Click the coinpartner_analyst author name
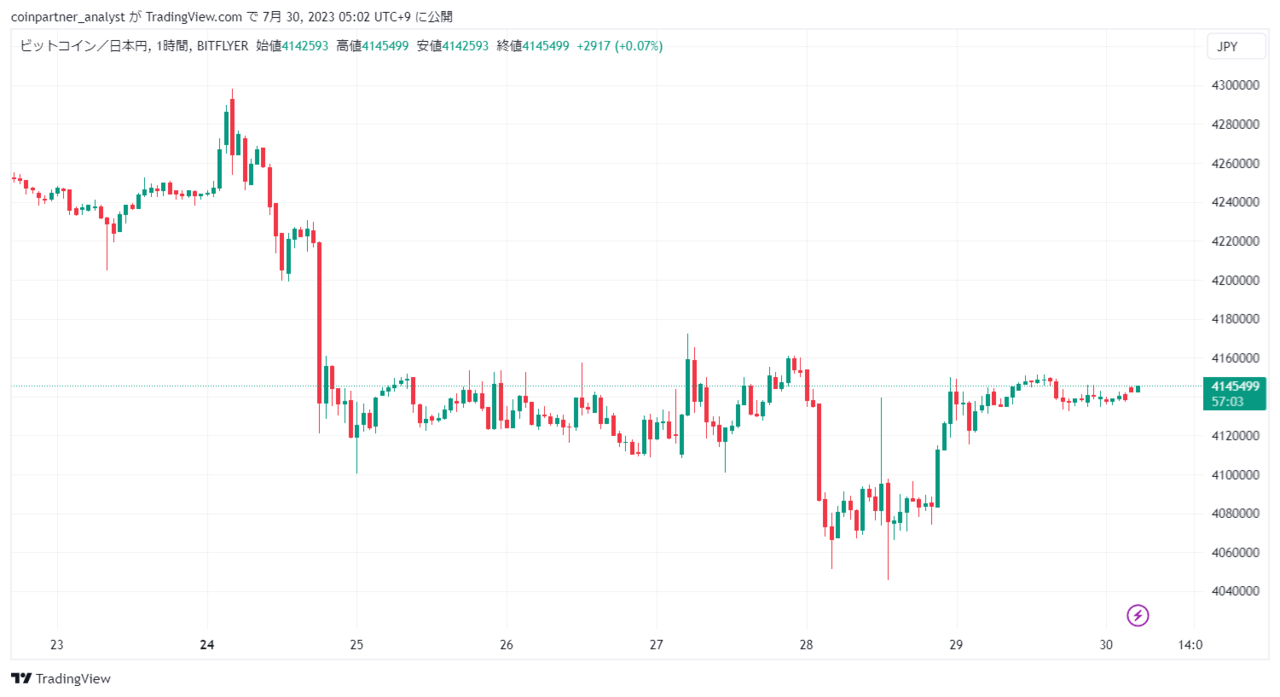 (x=67, y=16)
